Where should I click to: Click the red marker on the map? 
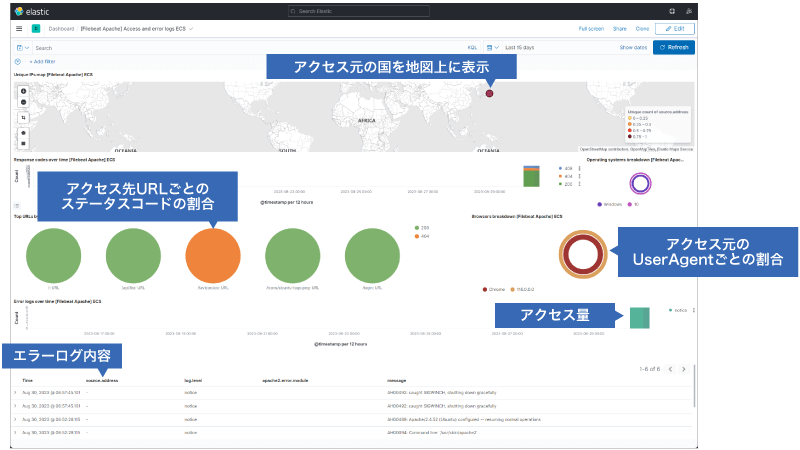(x=489, y=93)
